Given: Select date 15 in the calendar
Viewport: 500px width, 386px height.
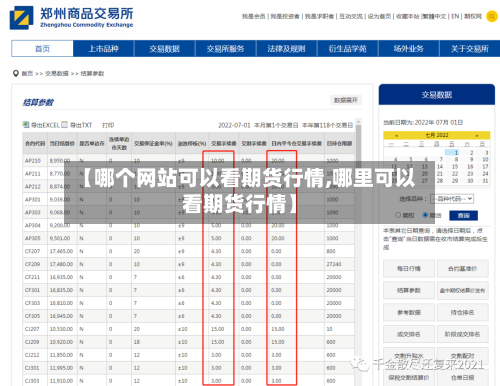Looking at the screenshot, I should [455, 166].
